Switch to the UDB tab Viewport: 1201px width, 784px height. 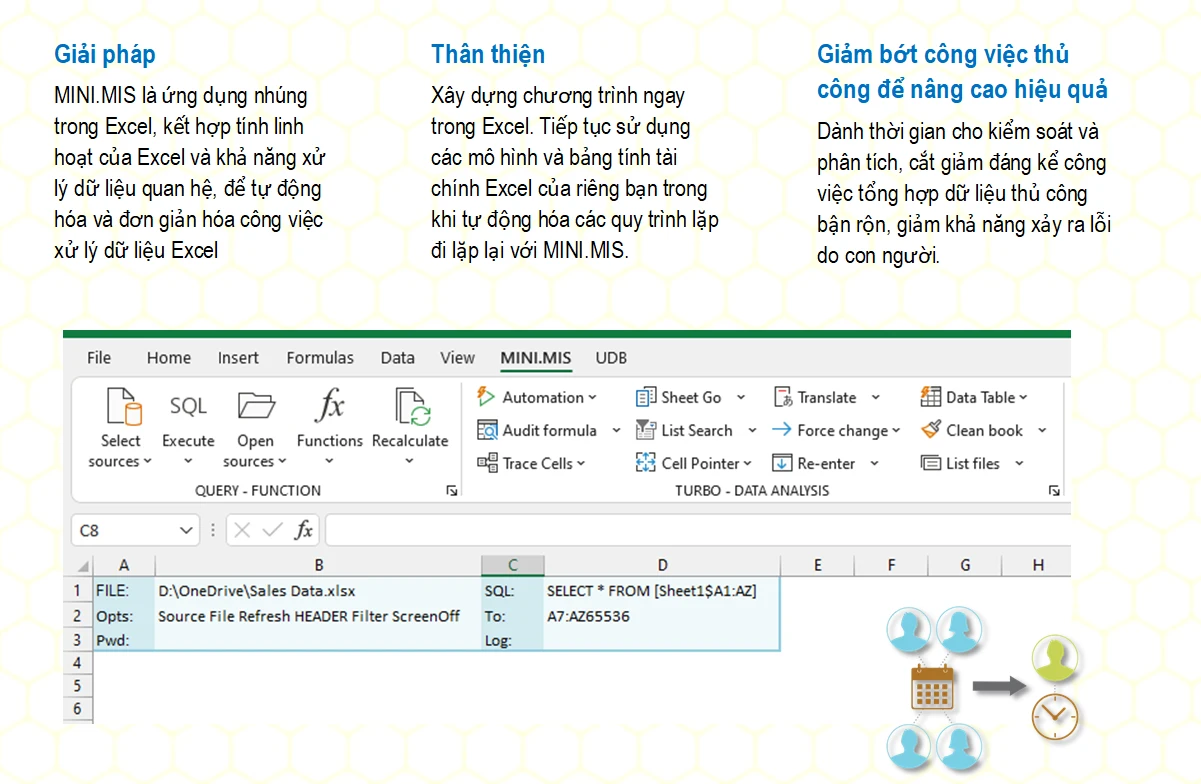pyautogui.click(x=611, y=357)
